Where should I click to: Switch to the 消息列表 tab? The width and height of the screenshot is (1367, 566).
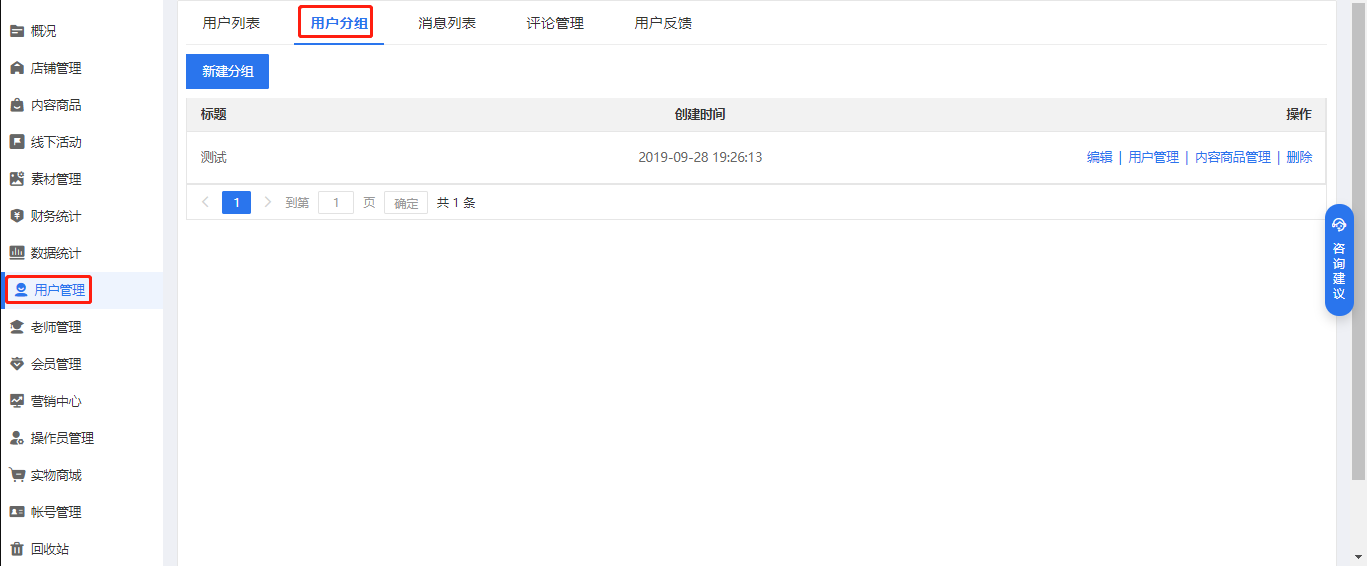447,23
